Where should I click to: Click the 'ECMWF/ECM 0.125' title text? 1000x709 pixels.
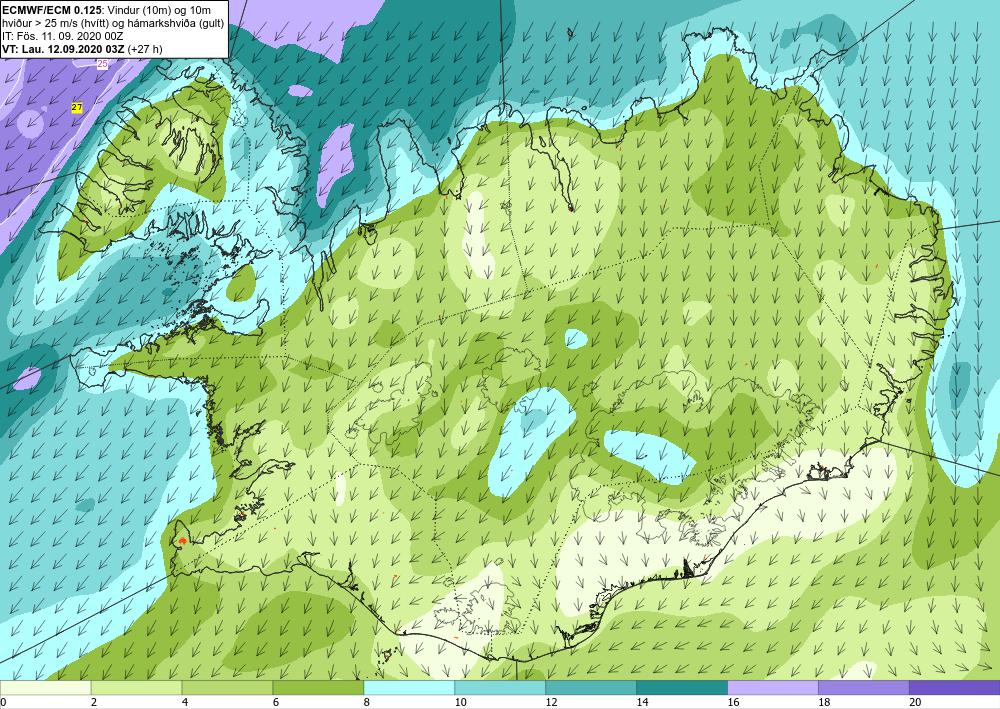[x=51, y=10]
